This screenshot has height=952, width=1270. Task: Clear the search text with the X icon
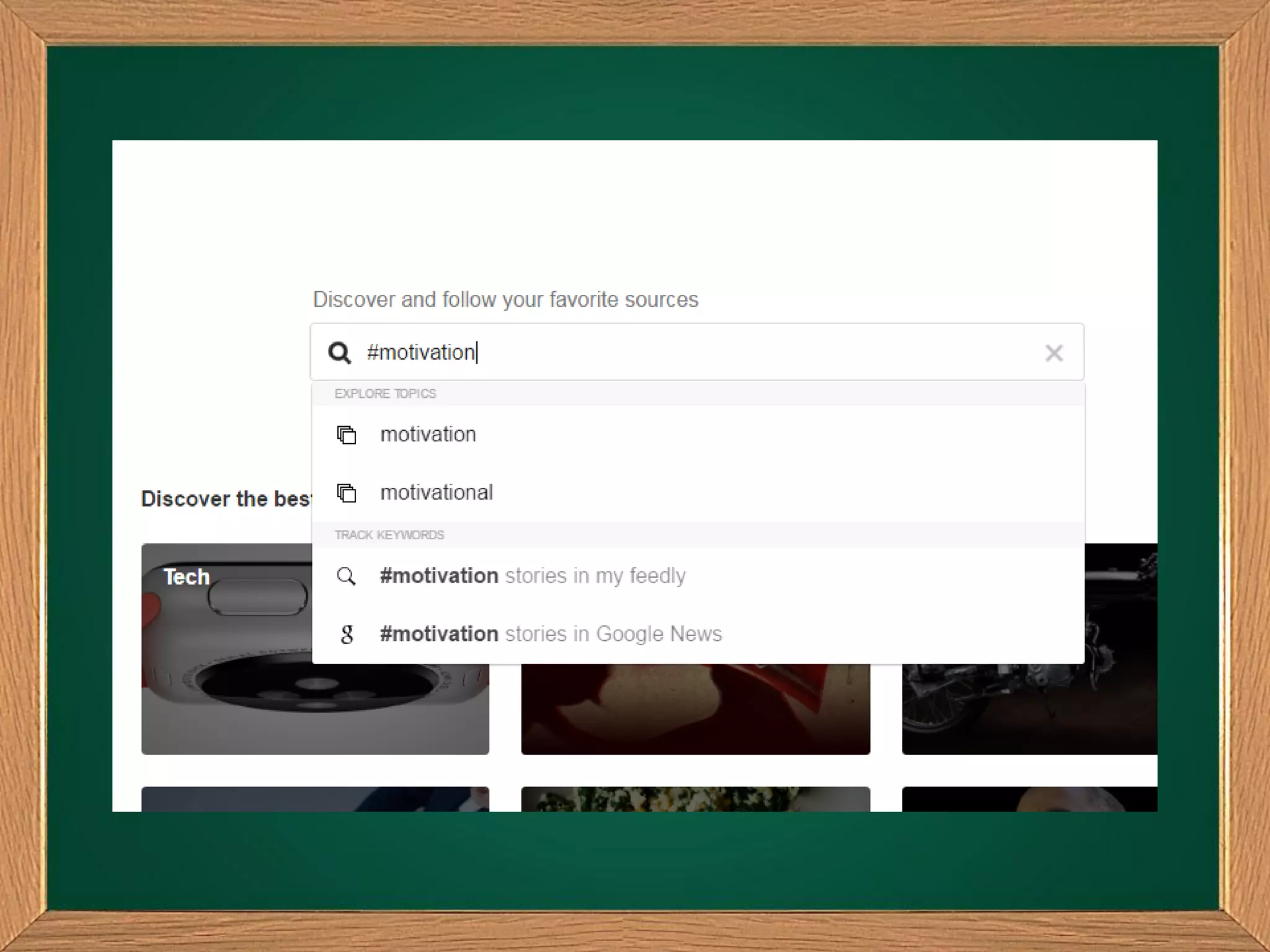click(1054, 353)
